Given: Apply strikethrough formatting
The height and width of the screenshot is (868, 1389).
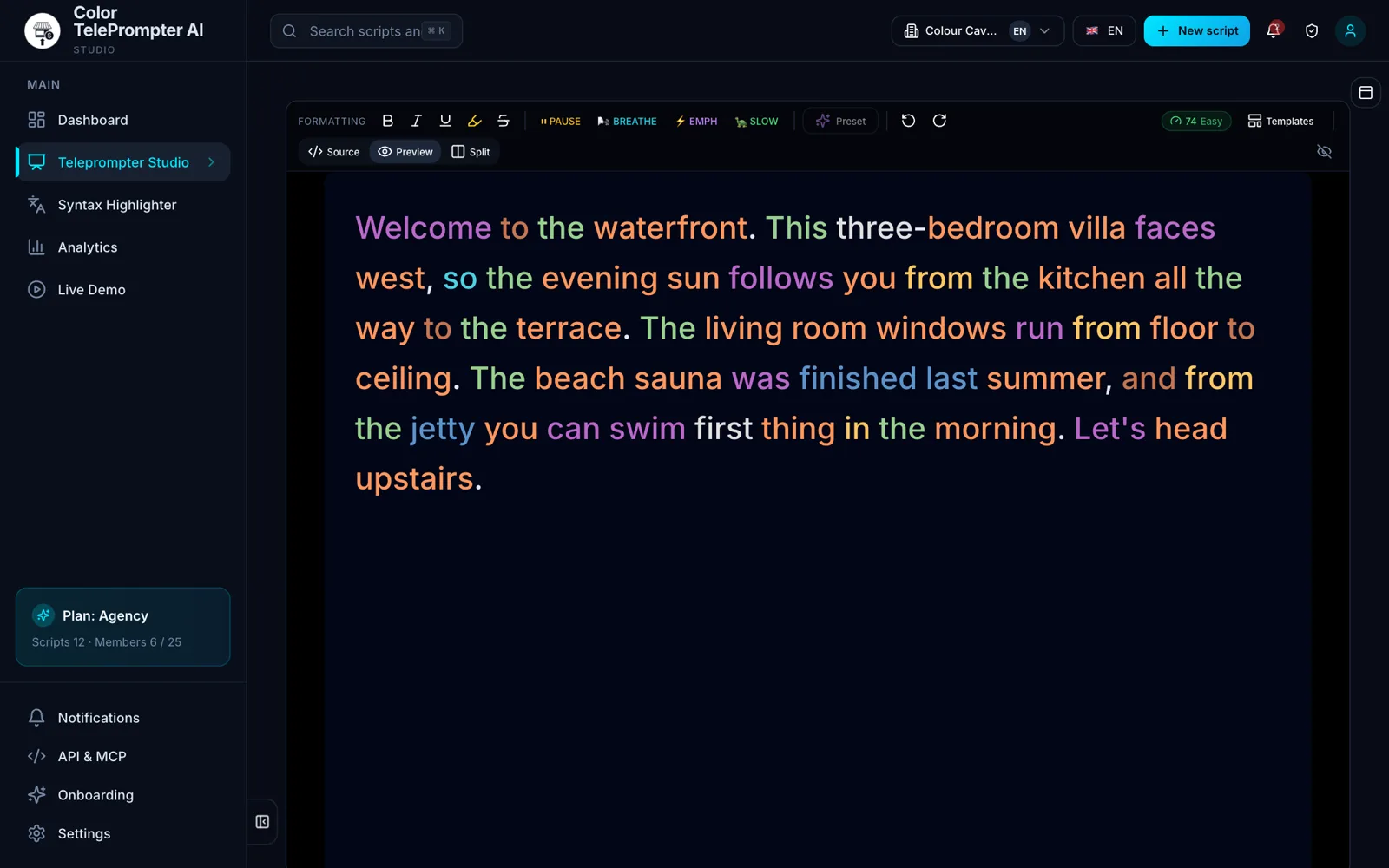Looking at the screenshot, I should point(503,121).
